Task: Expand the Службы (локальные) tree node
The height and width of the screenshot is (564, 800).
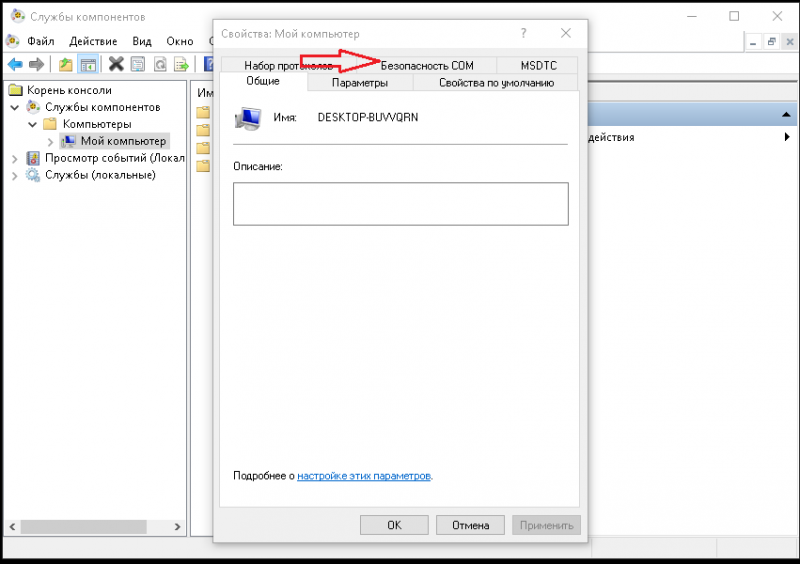Action: click(15, 175)
